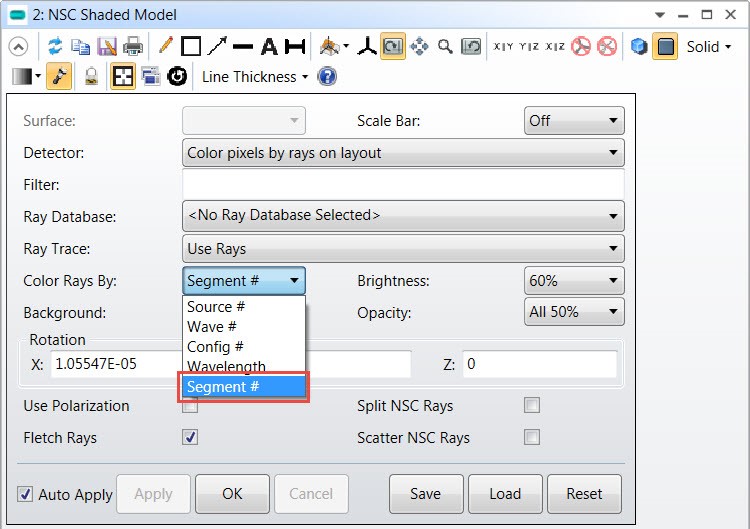
Task: Choose Wave # from the list
Action: point(243,326)
